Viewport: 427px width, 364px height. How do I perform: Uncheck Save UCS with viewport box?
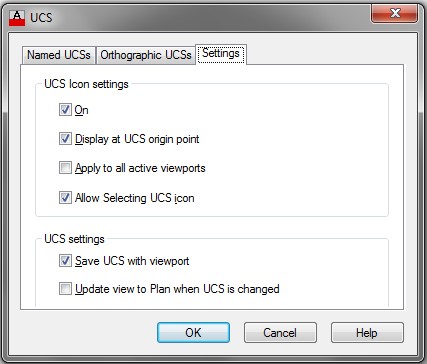65,261
